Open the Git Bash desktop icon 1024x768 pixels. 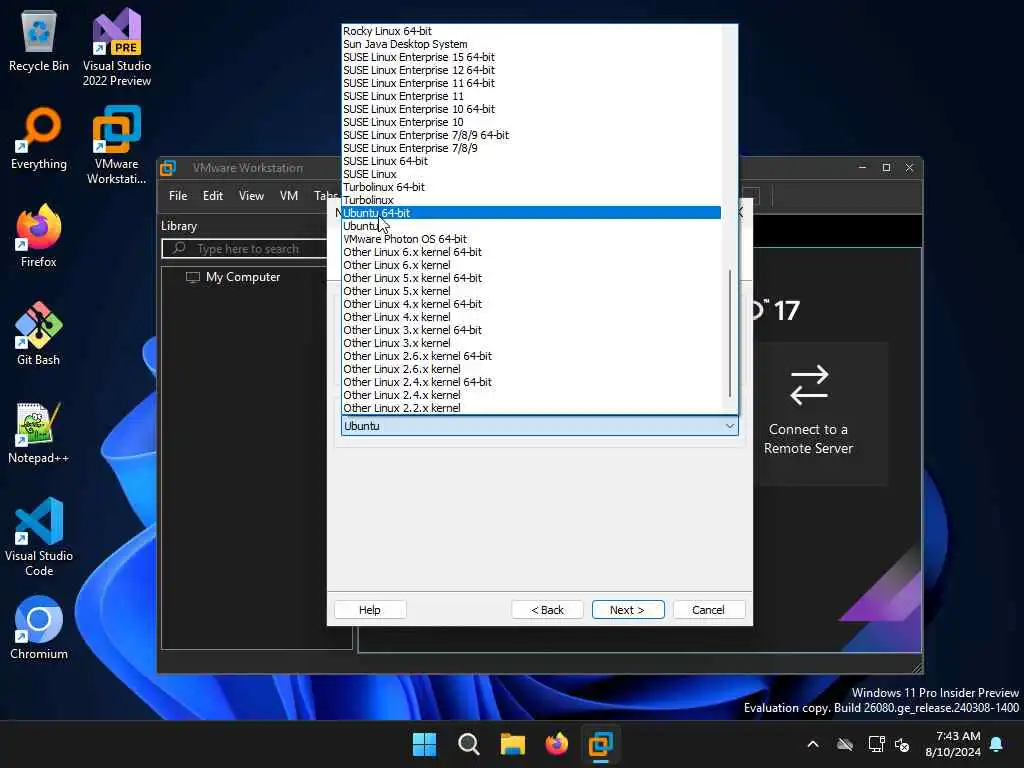pyautogui.click(x=39, y=334)
